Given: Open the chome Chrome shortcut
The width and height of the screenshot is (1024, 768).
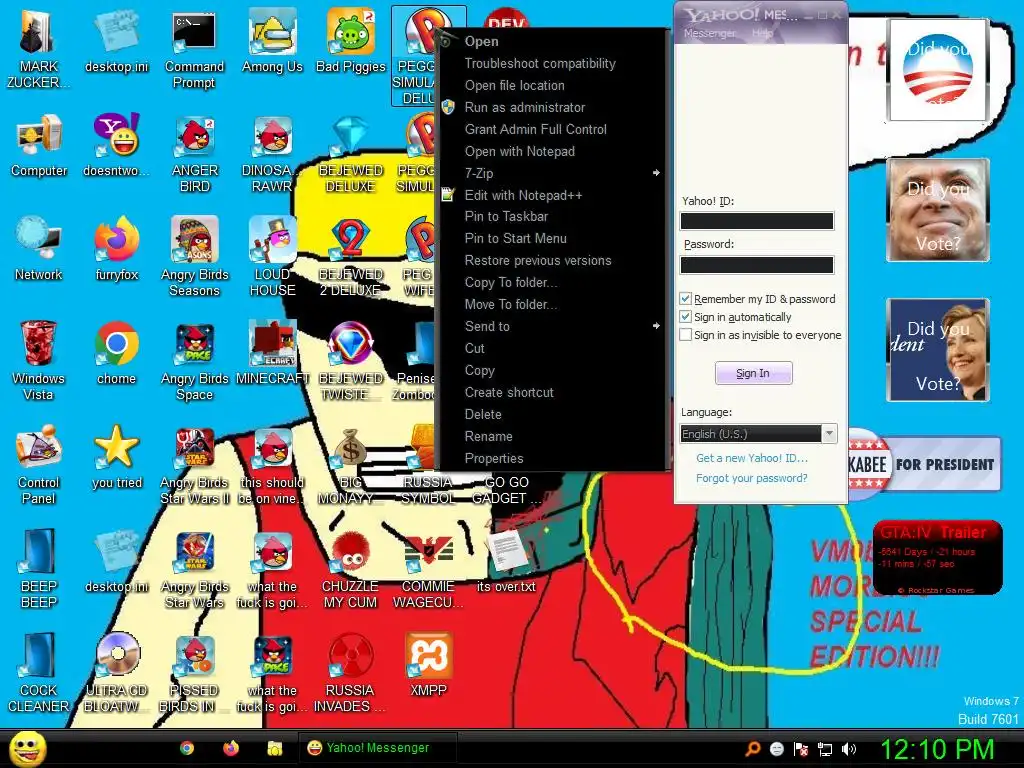Looking at the screenshot, I should (x=117, y=354).
